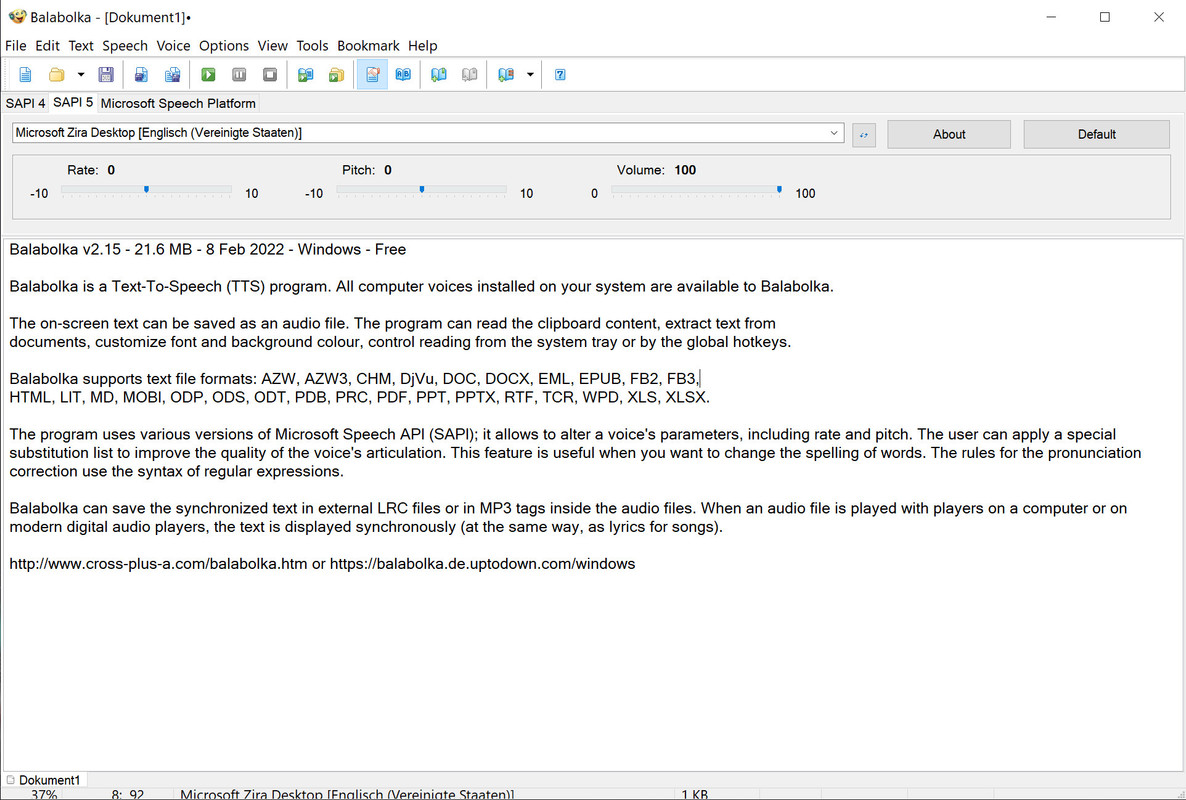Viewport: 1186px width, 800px height.
Task: Click the small refresh voice button beside dropdown
Action: click(x=864, y=135)
